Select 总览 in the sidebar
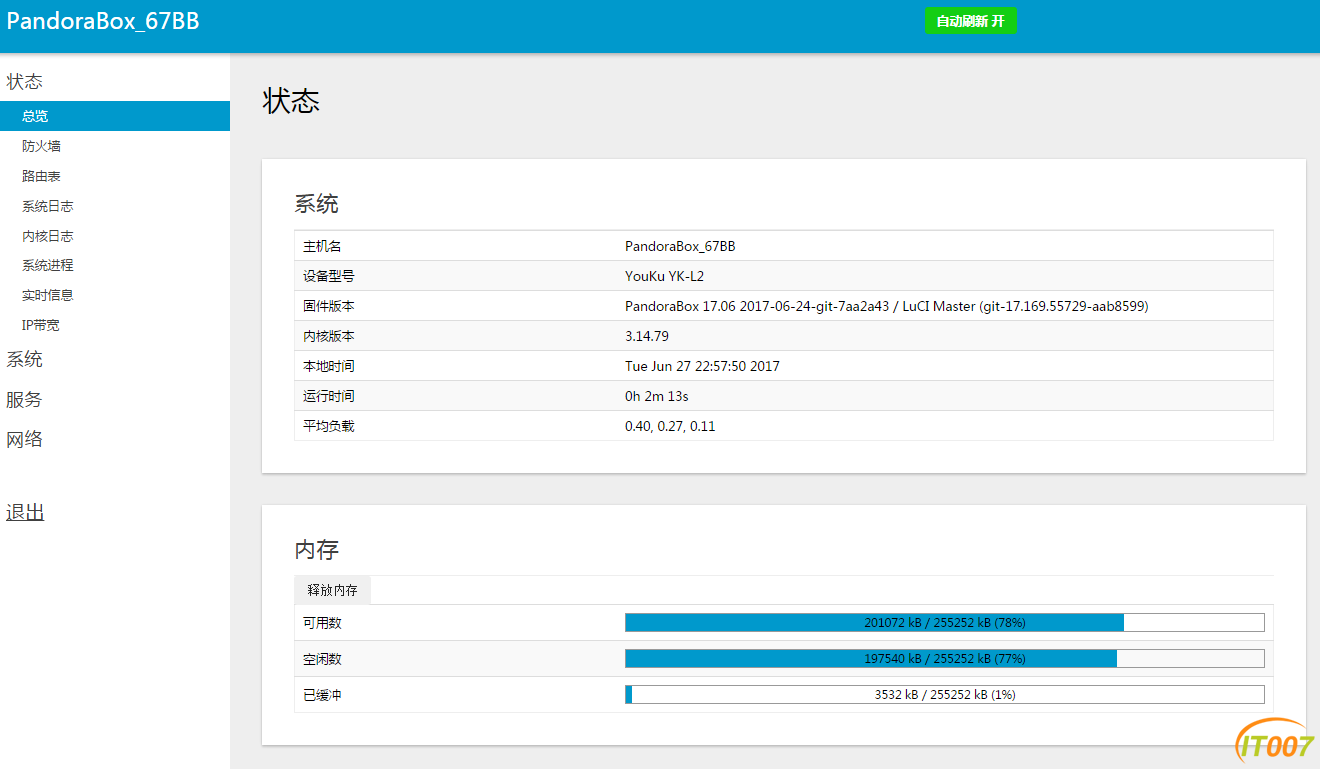 click(115, 116)
